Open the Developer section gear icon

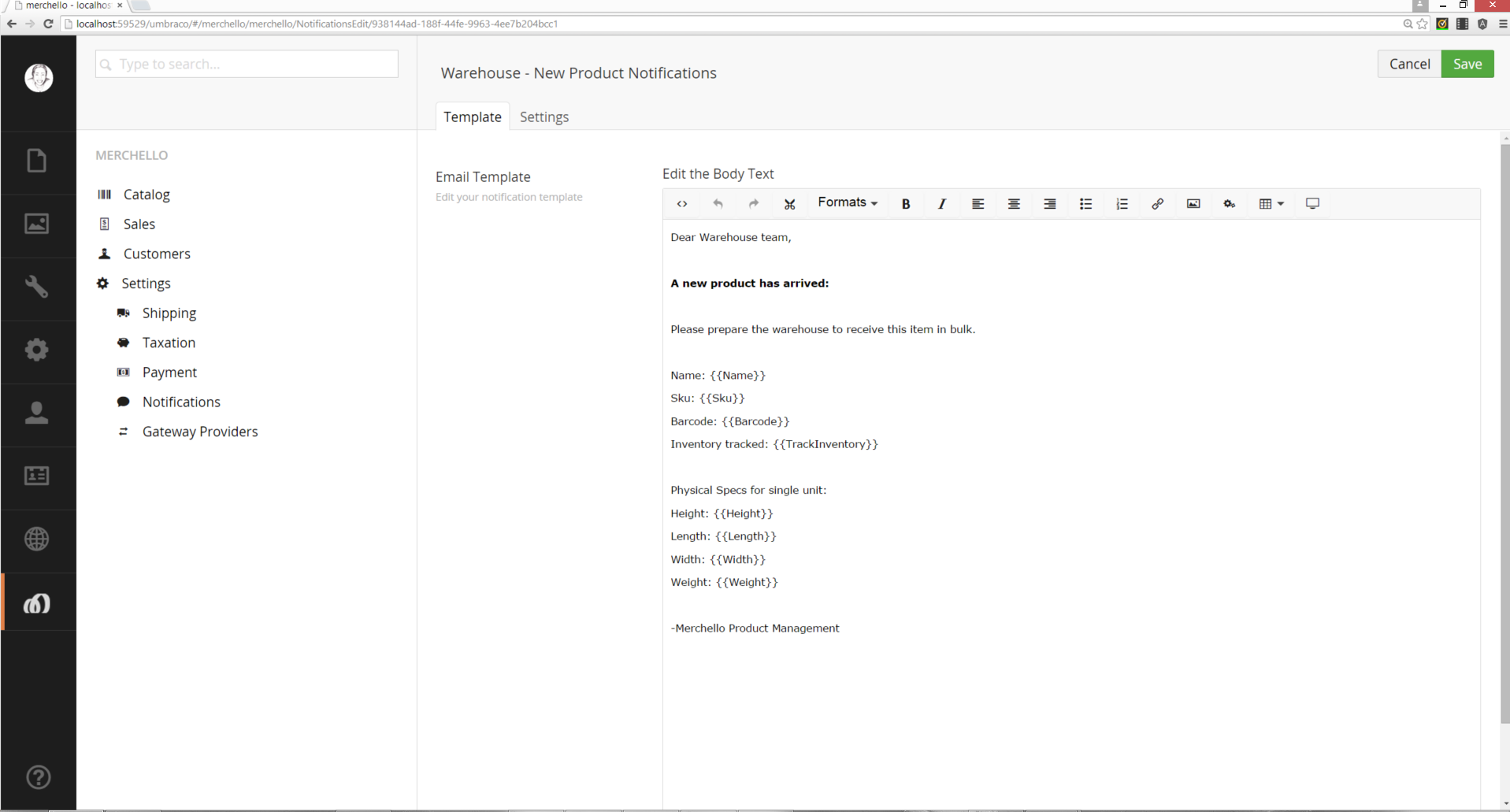[37, 350]
